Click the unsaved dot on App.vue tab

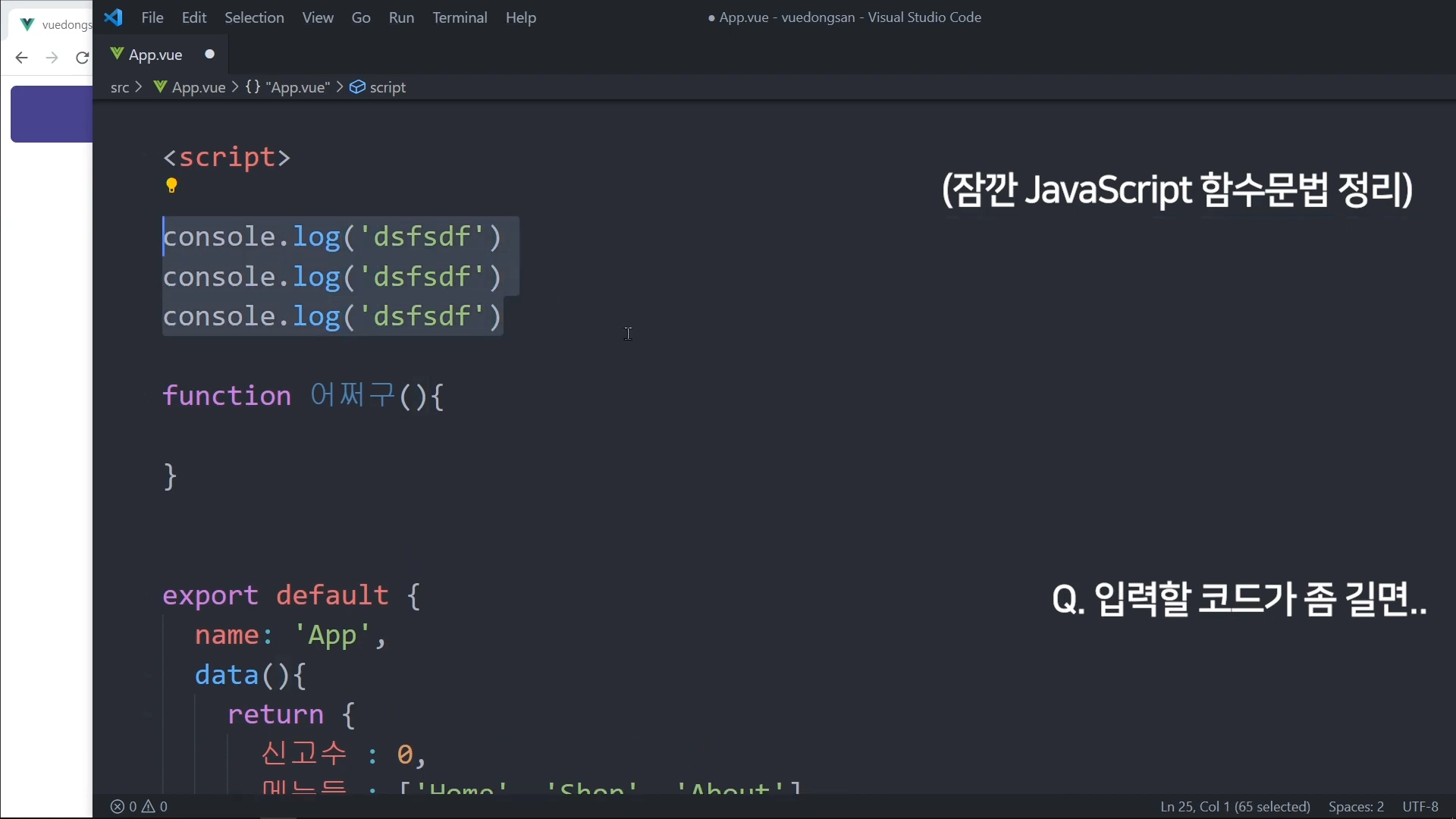pos(210,54)
